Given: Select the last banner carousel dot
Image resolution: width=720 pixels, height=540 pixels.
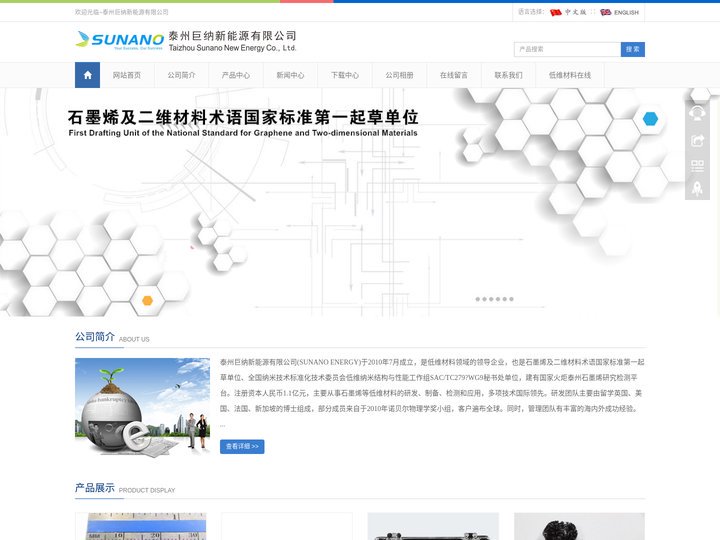Looking at the screenshot, I should (x=512, y=299).
